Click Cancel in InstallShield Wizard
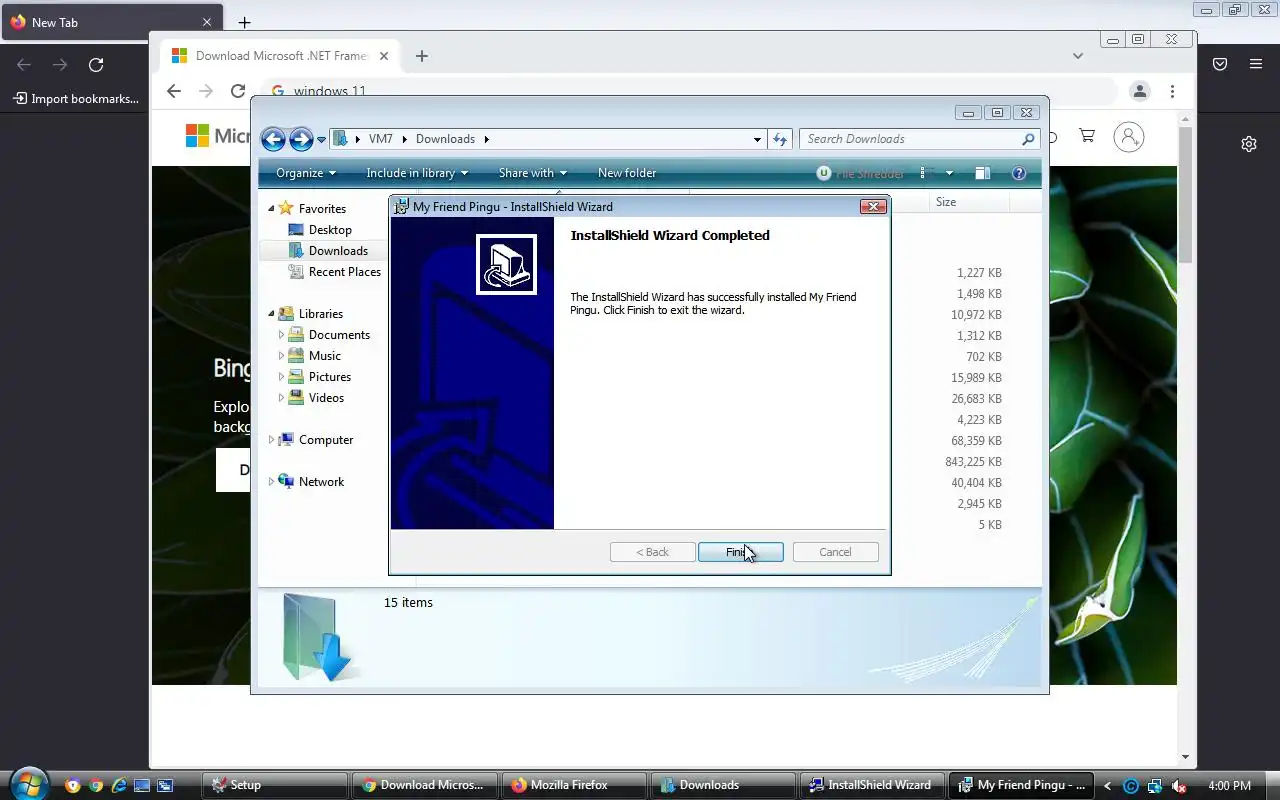Viewport: 1280px width, 800px height. [835, 552]
